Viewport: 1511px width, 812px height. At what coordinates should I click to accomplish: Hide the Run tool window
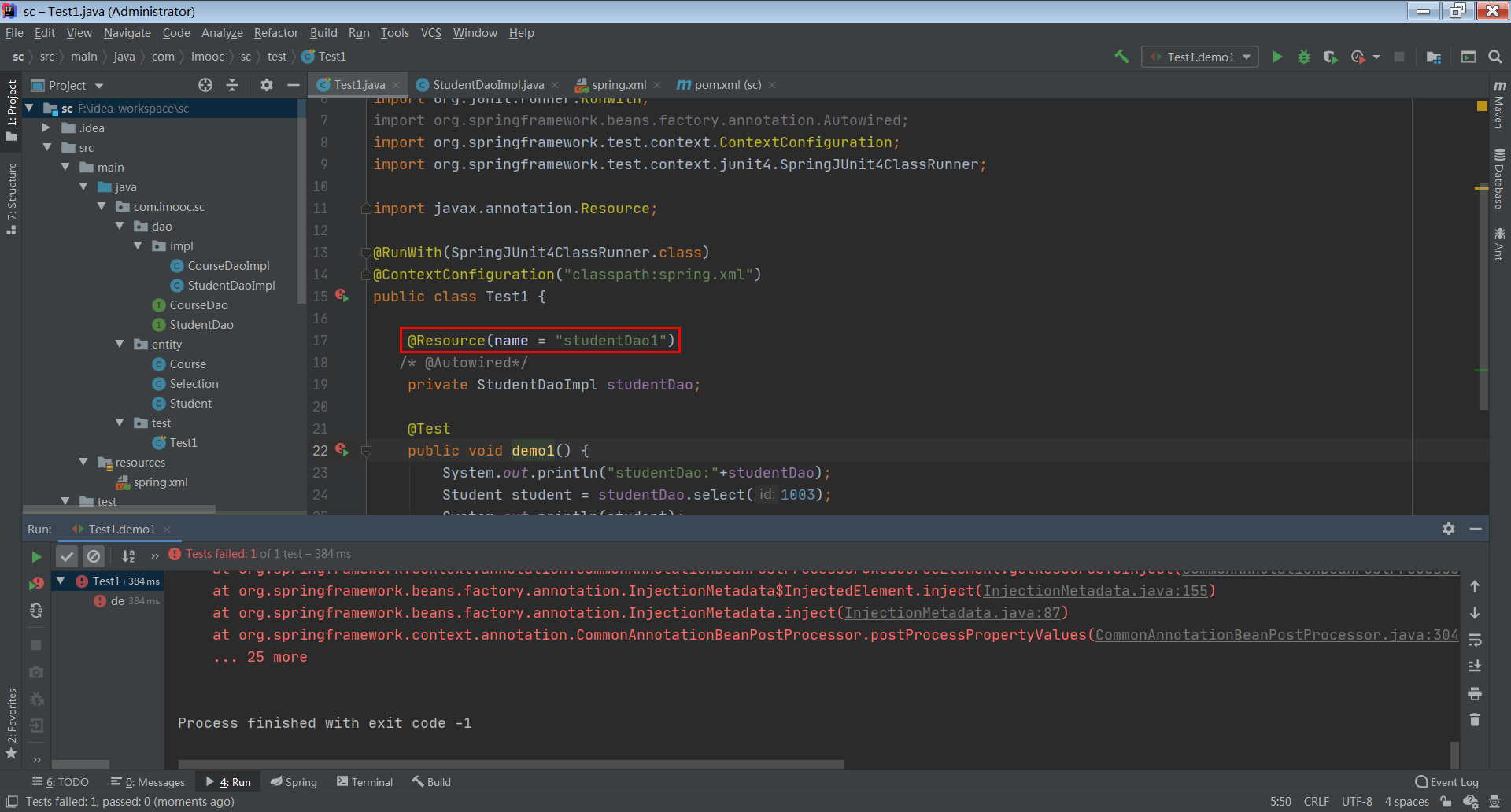[1476, 529]
